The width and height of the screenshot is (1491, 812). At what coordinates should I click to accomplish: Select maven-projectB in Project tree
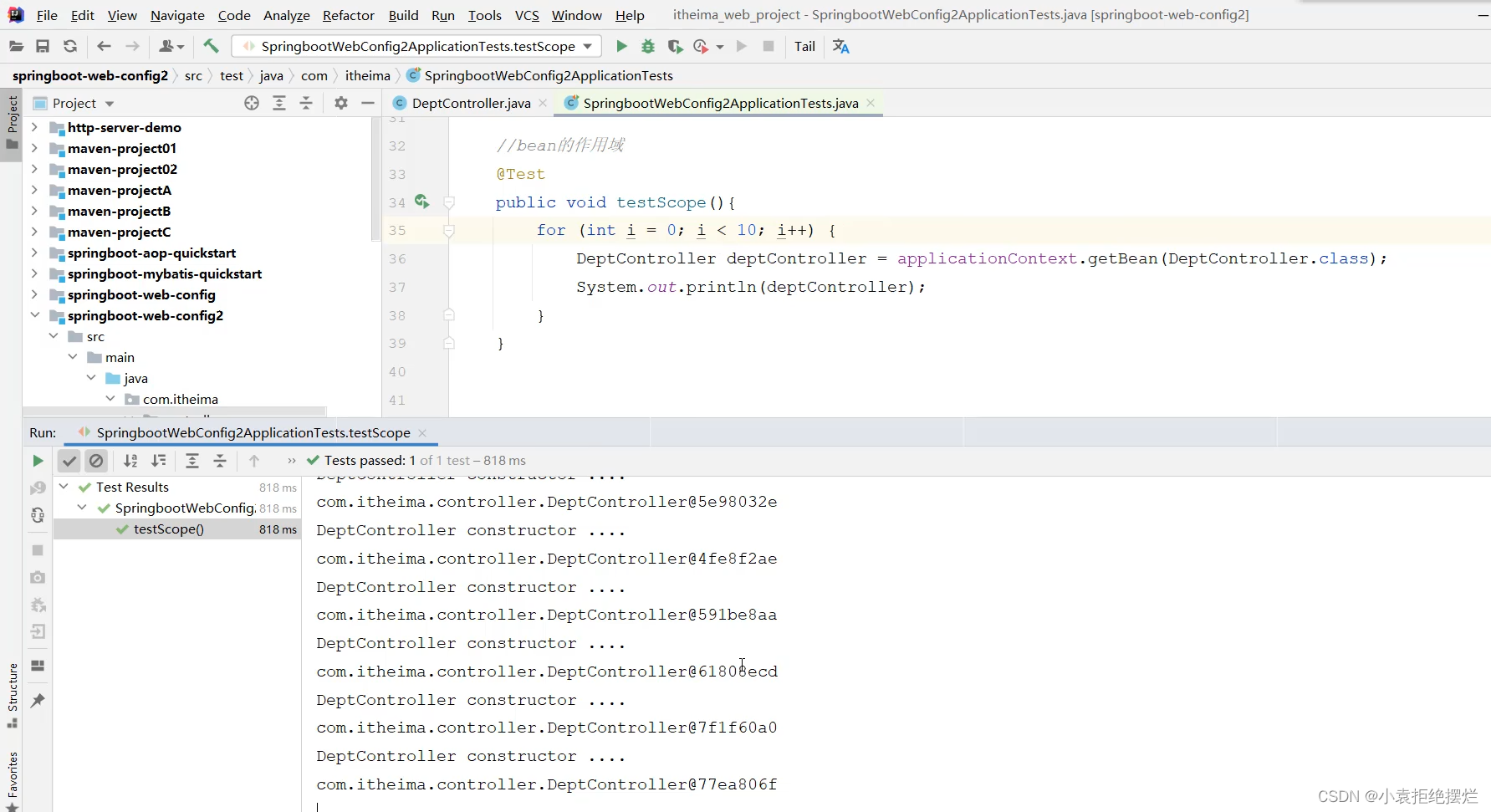[x=119, y=211]
